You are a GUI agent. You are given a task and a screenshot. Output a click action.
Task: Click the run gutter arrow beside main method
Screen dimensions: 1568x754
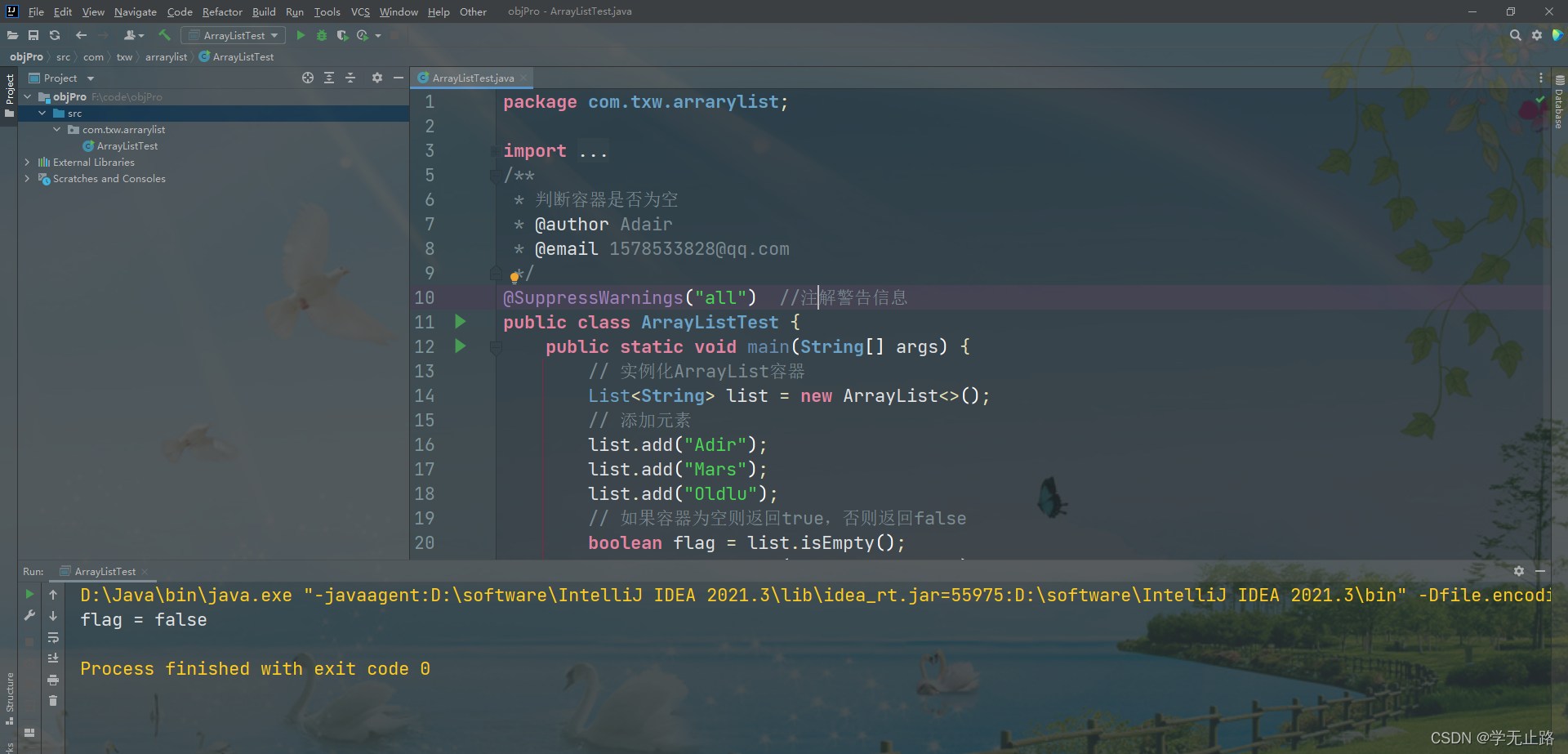click(461, 346)
